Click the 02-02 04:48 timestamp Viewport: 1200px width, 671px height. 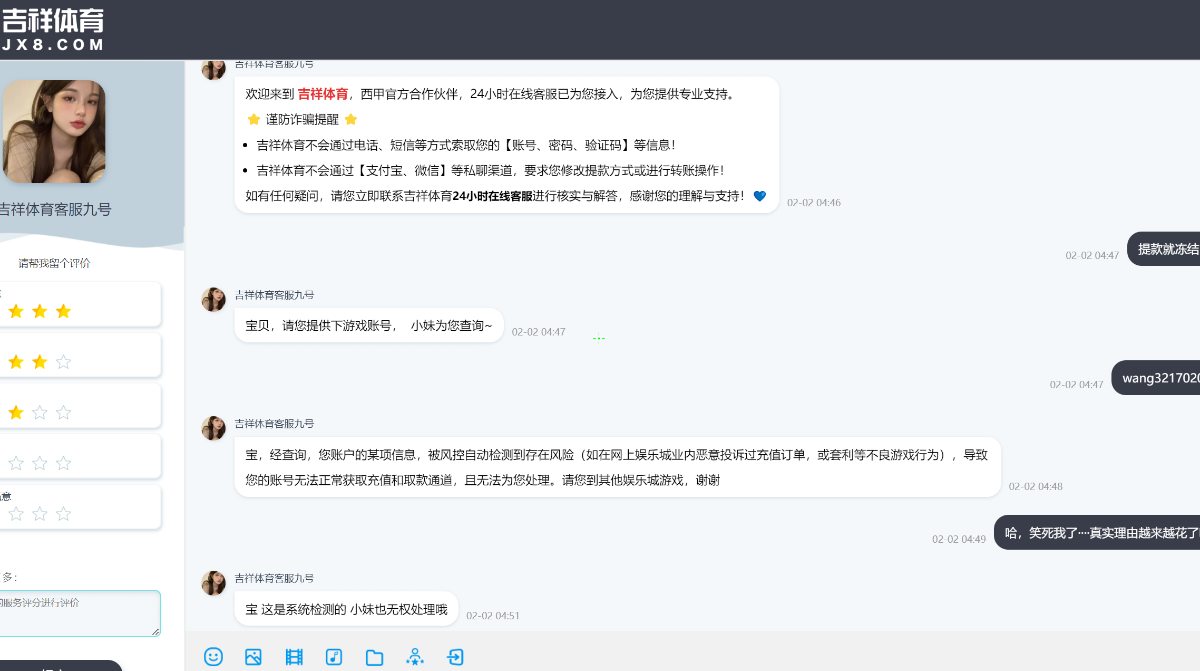(x=1036, y=487)
